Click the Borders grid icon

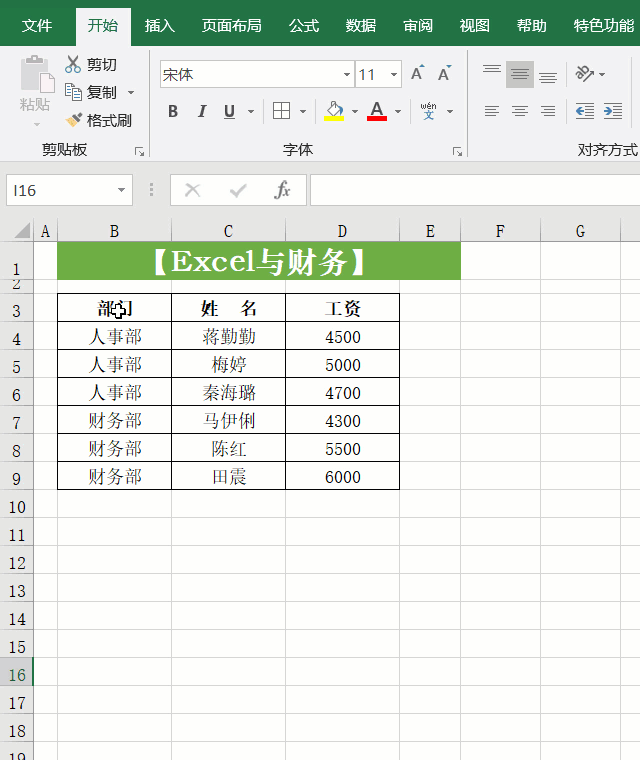pos(282,111)
